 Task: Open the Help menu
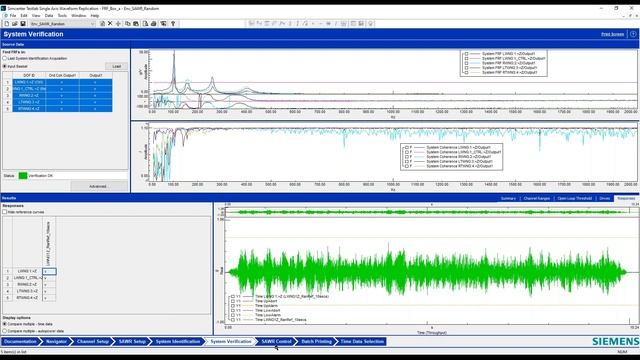tap(95, 16)
